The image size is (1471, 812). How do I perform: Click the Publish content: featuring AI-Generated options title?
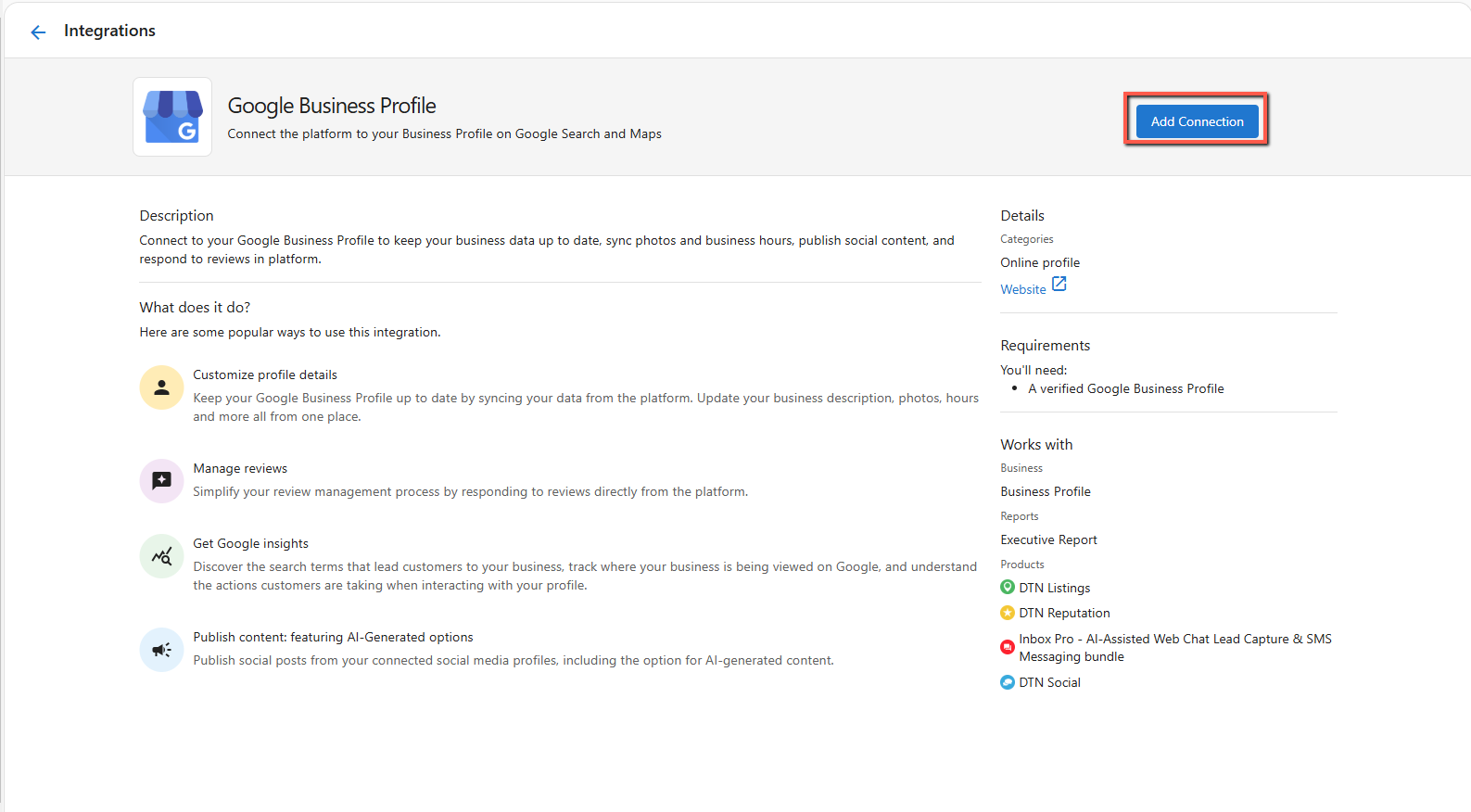(333, 637)
